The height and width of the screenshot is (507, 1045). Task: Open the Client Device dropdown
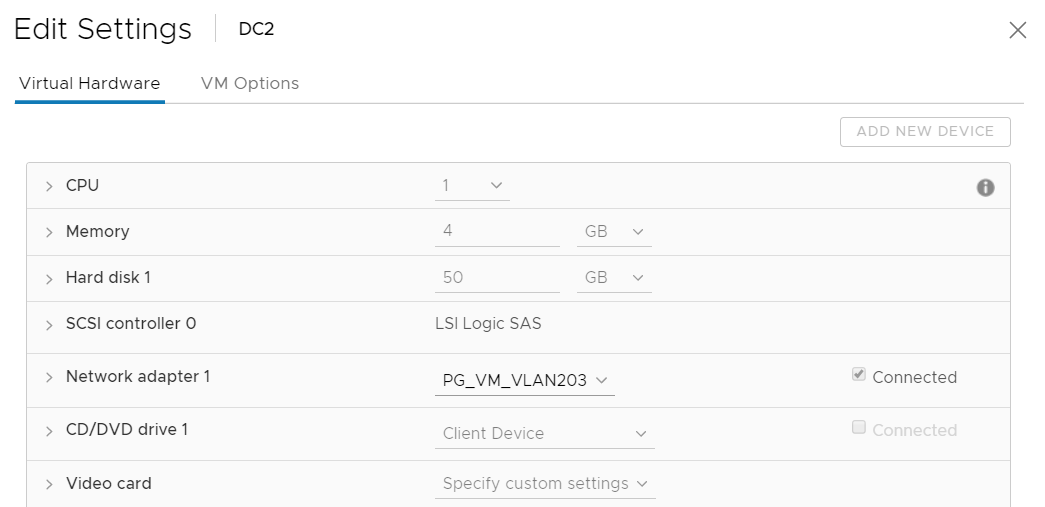coord(546,434)
